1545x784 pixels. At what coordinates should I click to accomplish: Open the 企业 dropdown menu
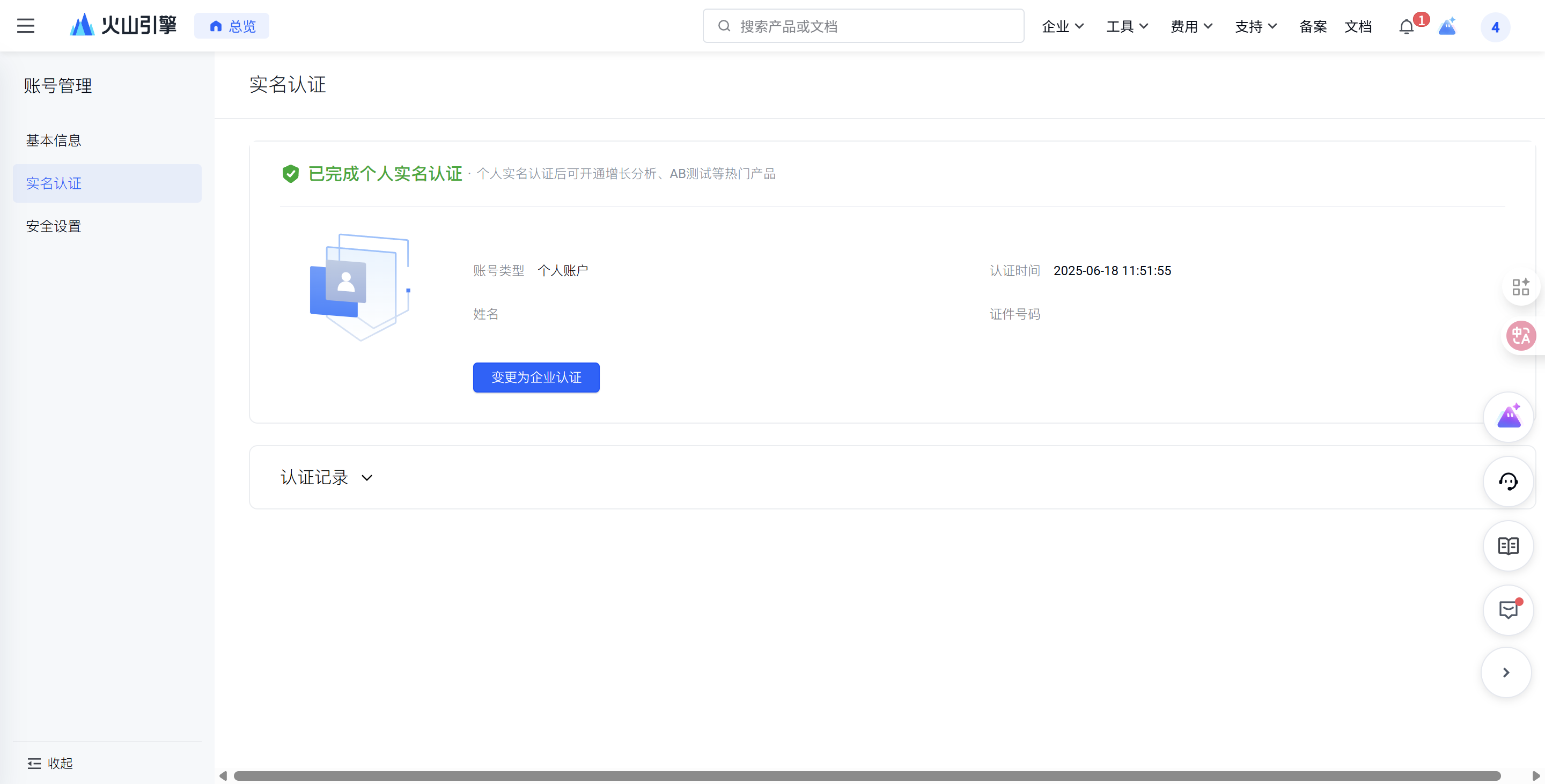(1062, 26)
